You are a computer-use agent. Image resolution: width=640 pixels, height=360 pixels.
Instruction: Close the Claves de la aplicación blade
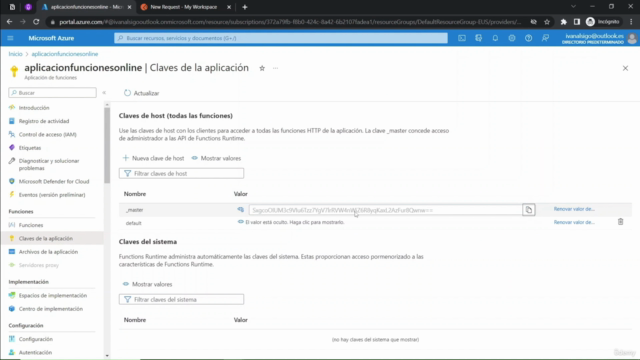pos(625,68)
